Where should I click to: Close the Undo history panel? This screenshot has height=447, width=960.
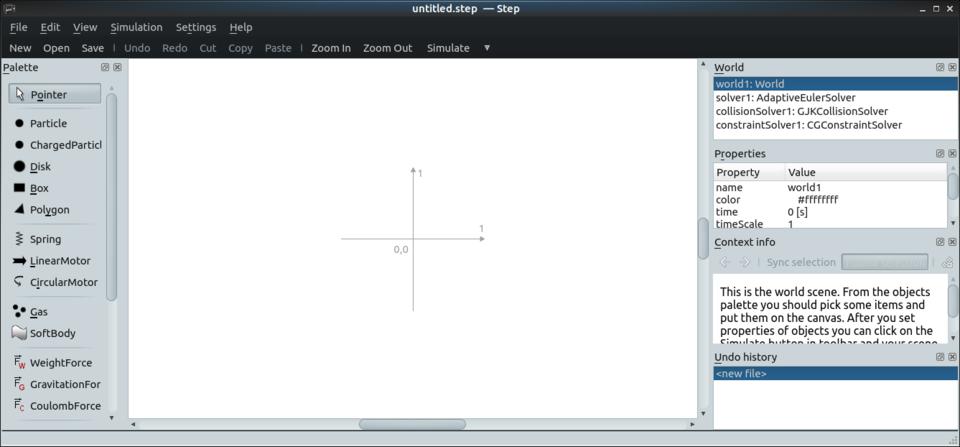pyautogui.click(x=952, y=357)
